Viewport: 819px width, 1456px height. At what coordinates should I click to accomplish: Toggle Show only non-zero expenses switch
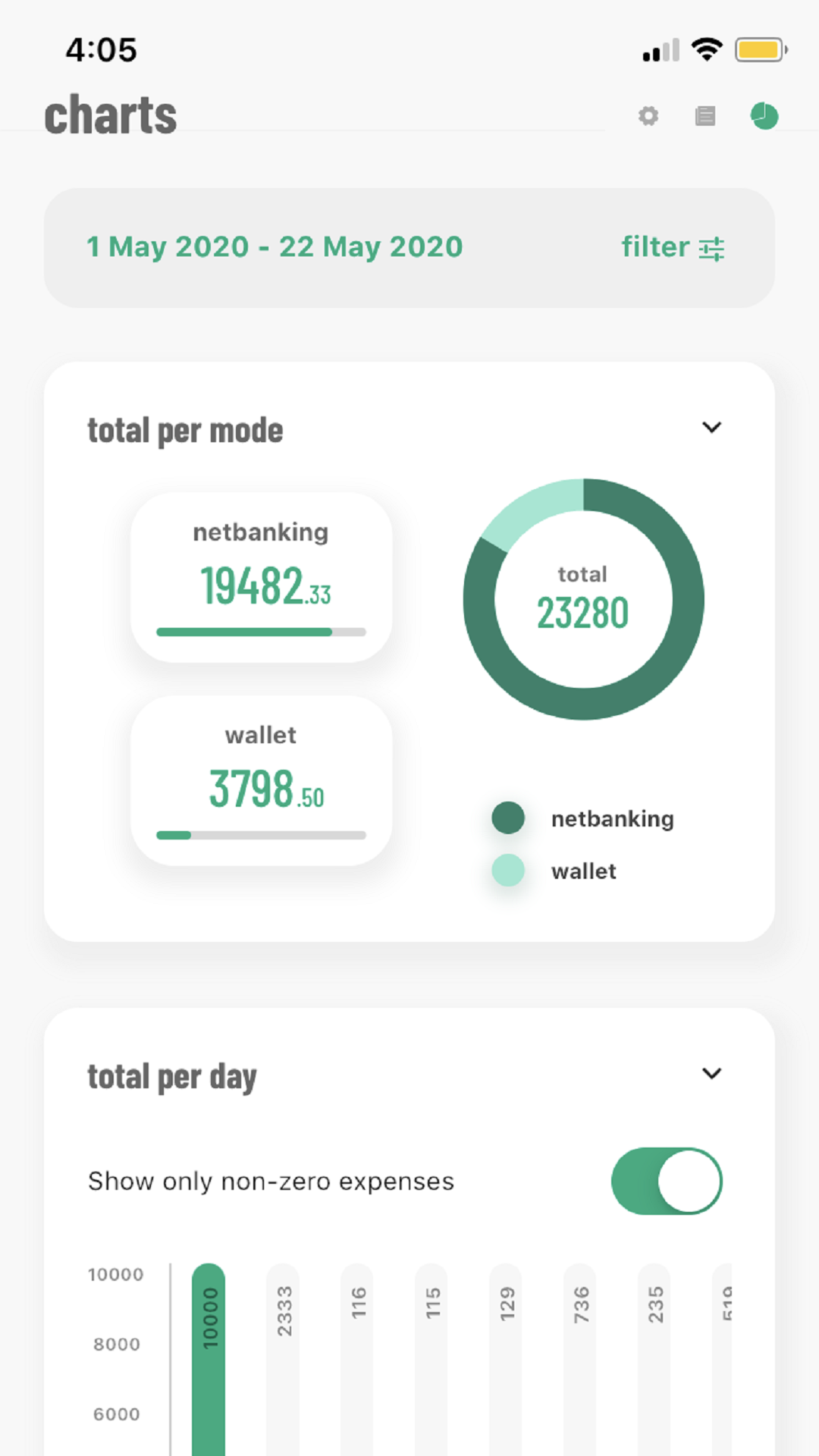pos(667,1181)
